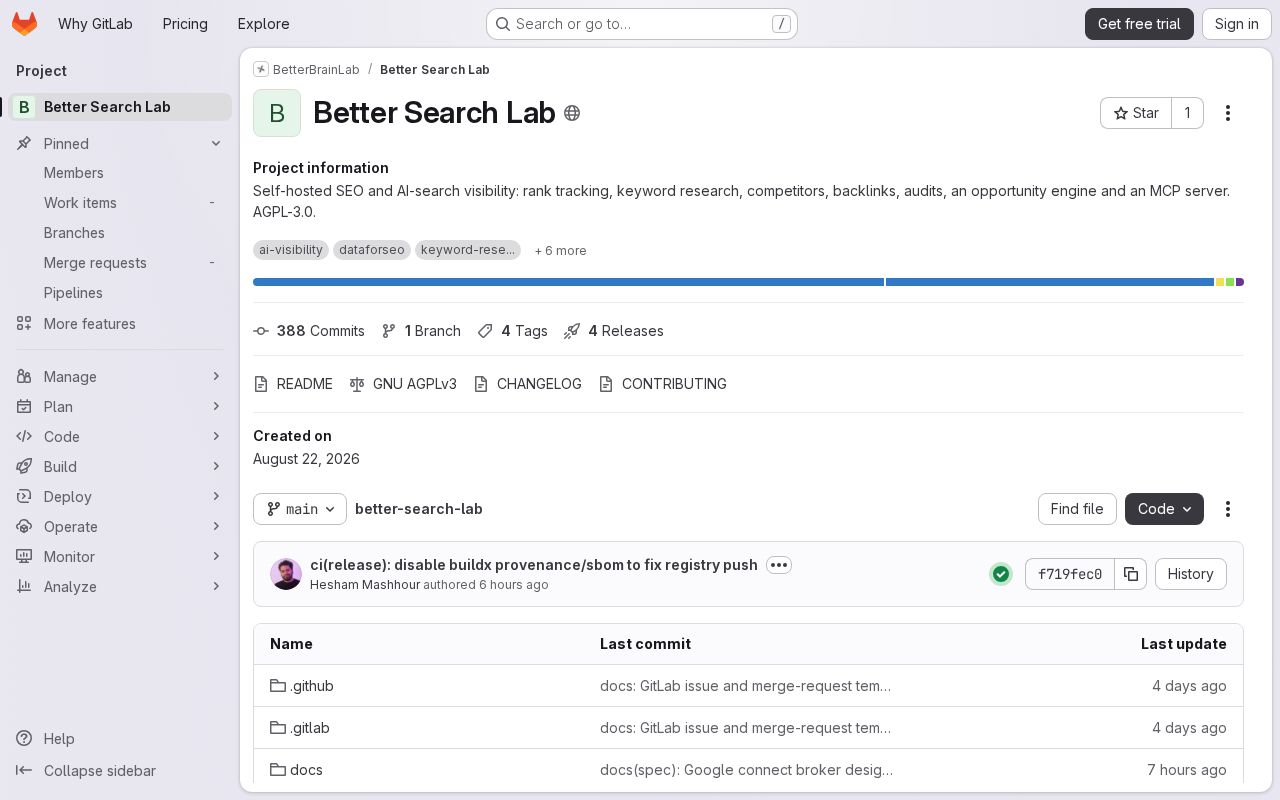Click Get free trial button

tap(1139, 24)
